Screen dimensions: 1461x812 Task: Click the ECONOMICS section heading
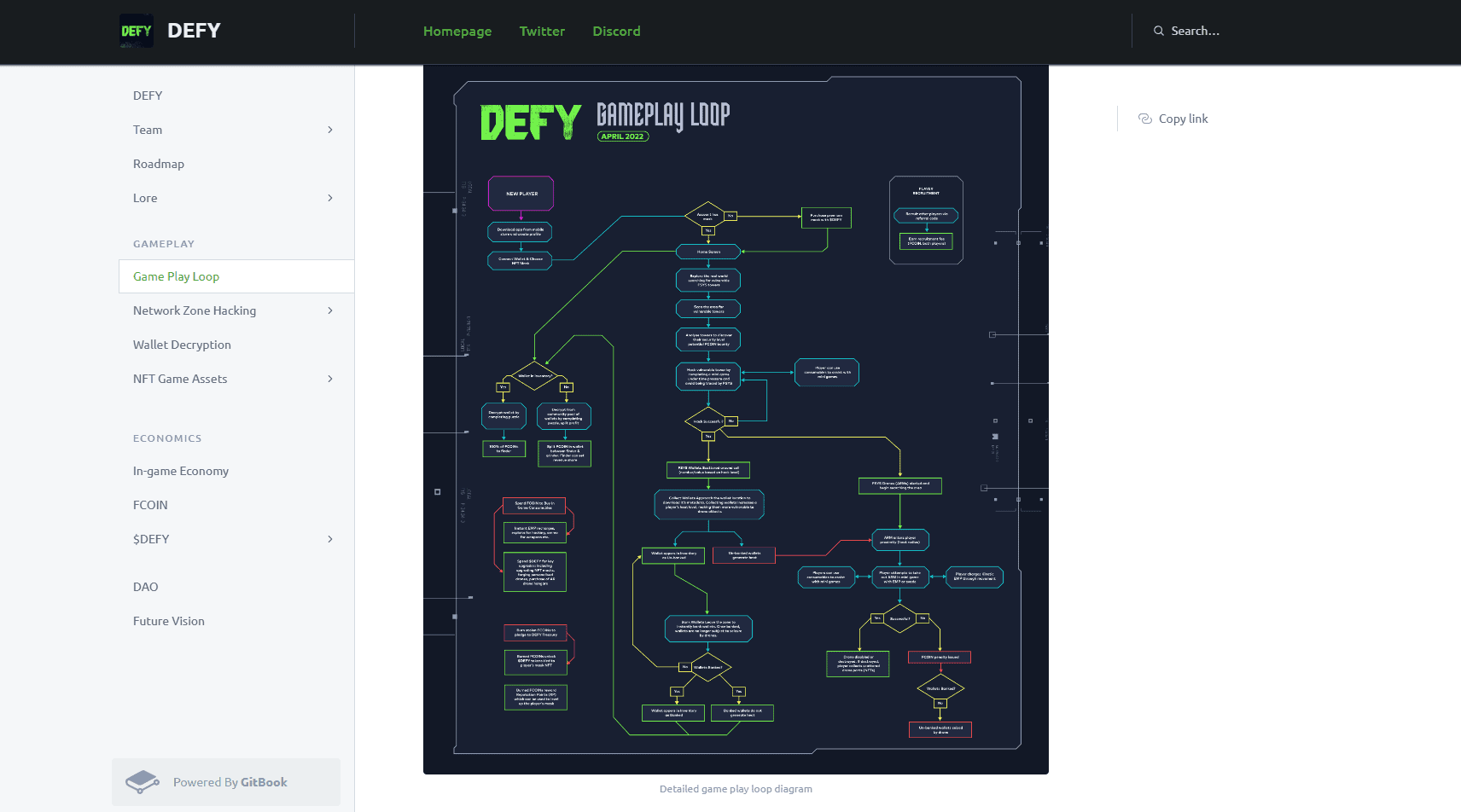click(x=167, y=438)
